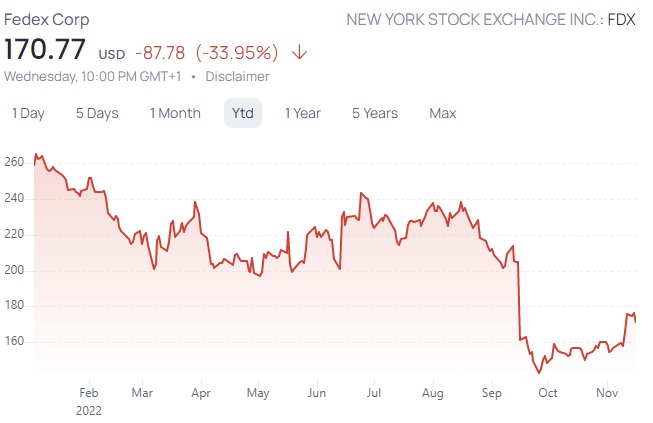Switch chart to Max range
The height and width of the screenshot is (423, 653).
click(x=442, y=113)
